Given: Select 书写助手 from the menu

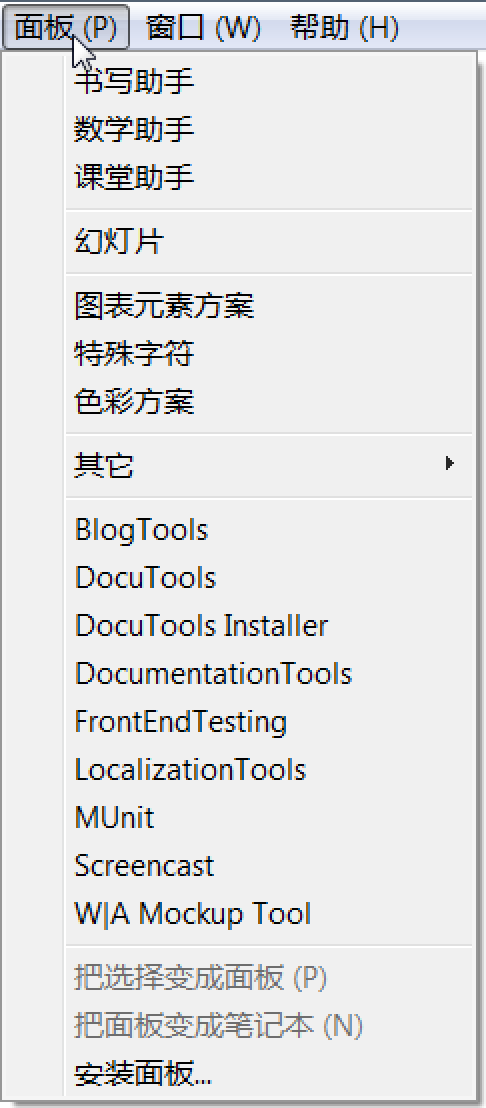Looking at the screenshot, I should coord(268,81).
